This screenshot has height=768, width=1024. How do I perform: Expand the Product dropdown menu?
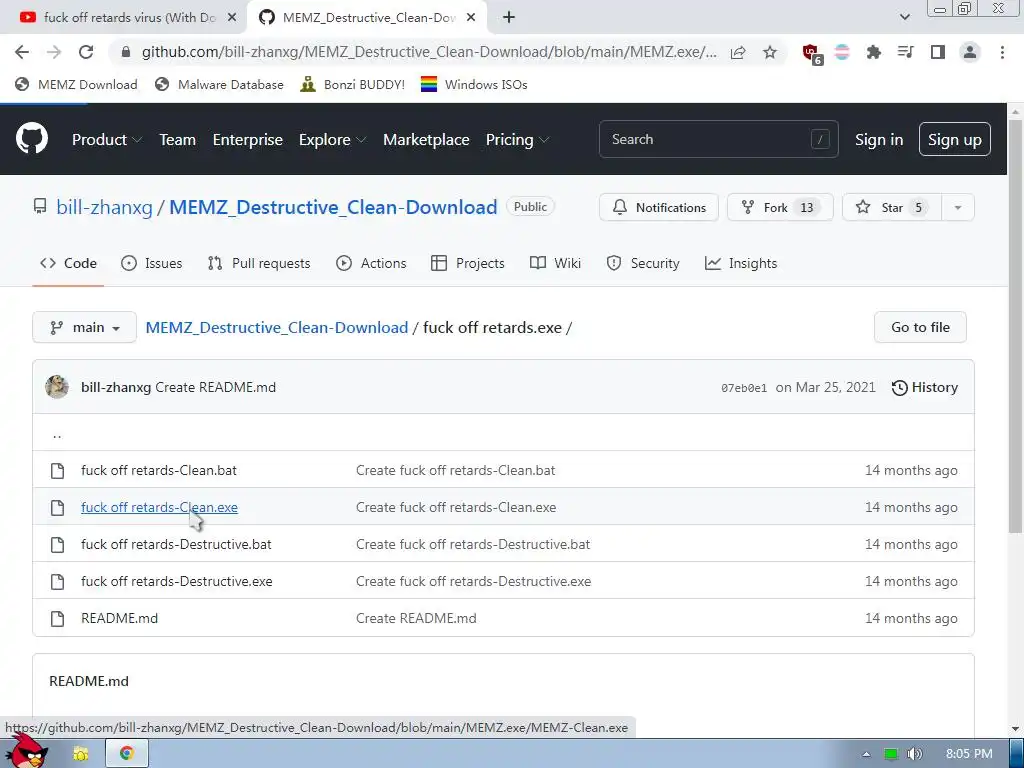point(107,140)
